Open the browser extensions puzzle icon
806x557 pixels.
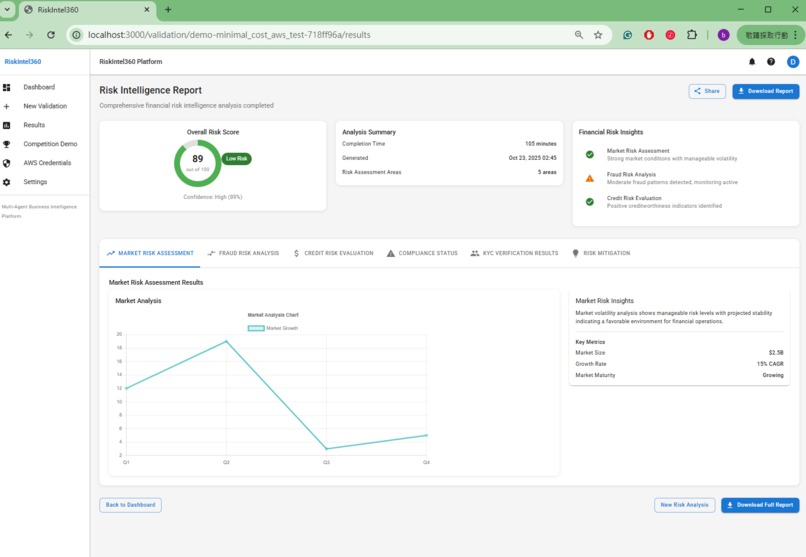[x=692, y=35]
